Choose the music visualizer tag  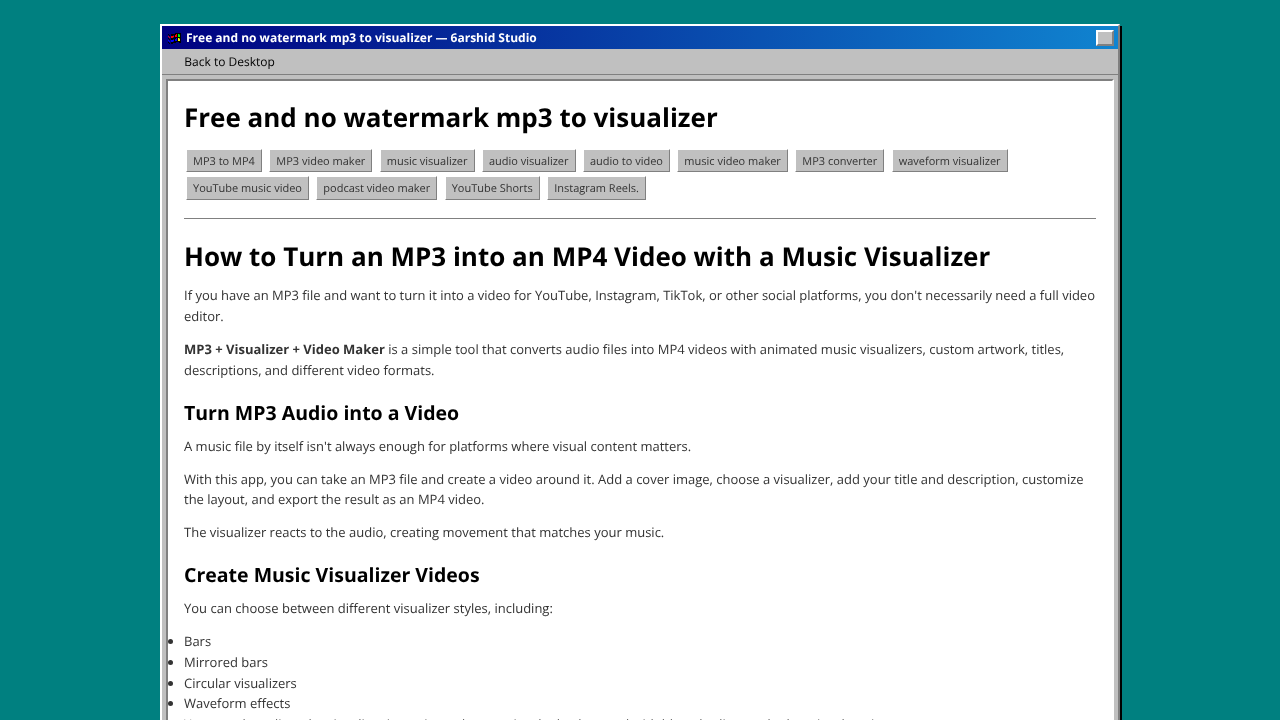427,161
